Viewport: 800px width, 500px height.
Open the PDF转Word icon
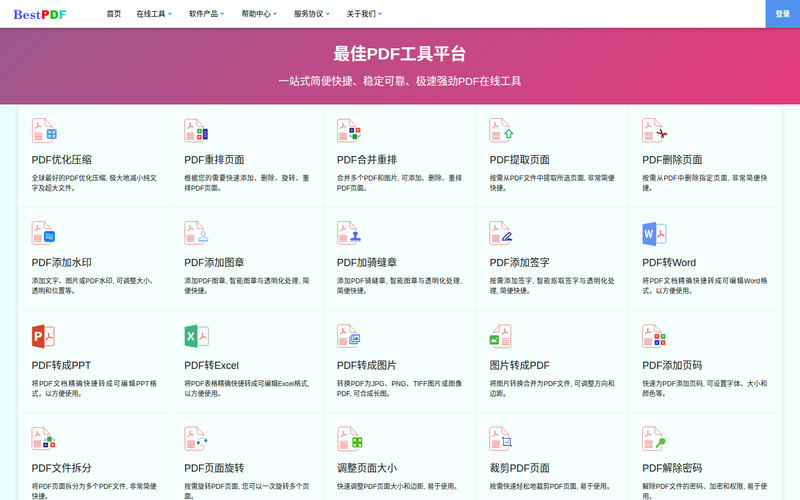(x=654, y=234)
